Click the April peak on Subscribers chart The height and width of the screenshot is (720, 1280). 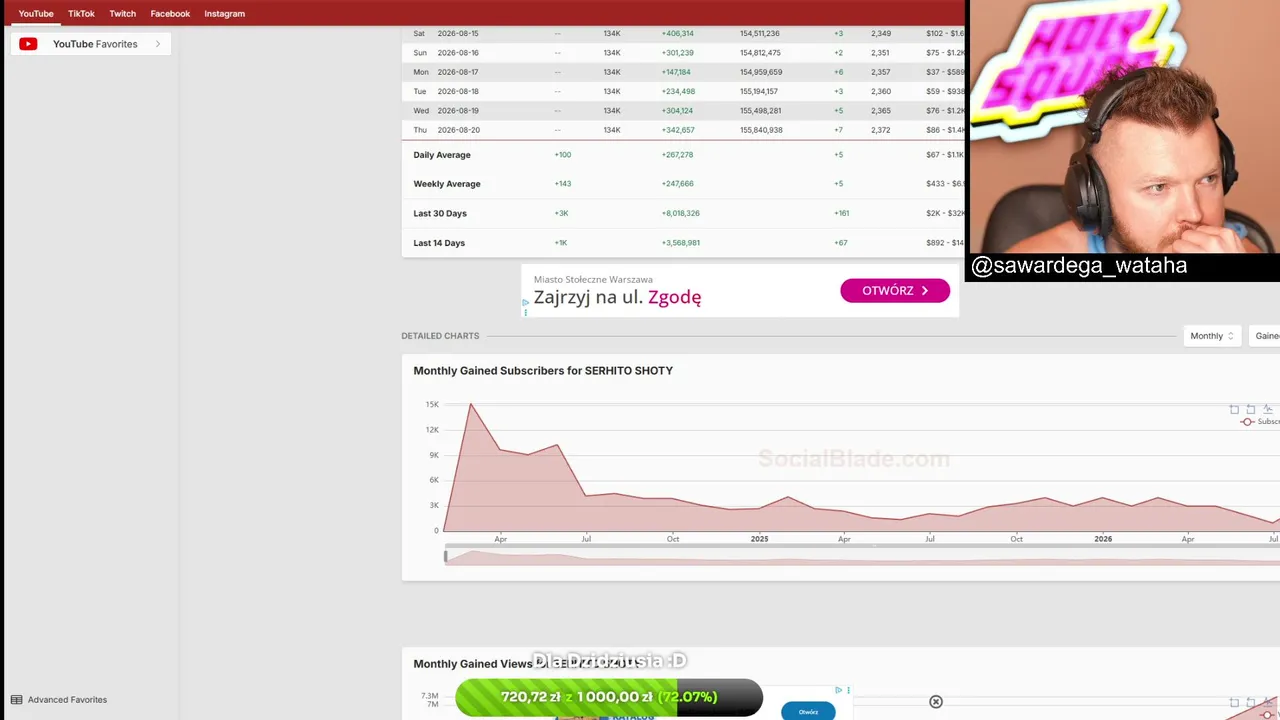tap(471, 404)
